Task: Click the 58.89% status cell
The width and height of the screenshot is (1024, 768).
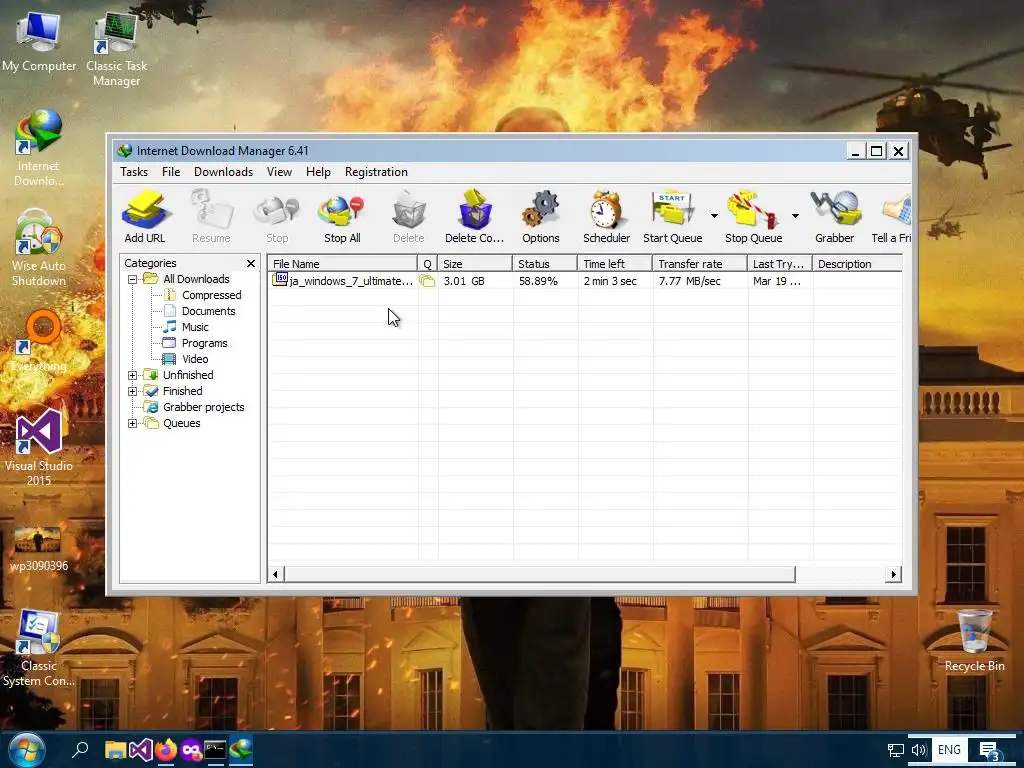Action: click(x=538, y=281)
